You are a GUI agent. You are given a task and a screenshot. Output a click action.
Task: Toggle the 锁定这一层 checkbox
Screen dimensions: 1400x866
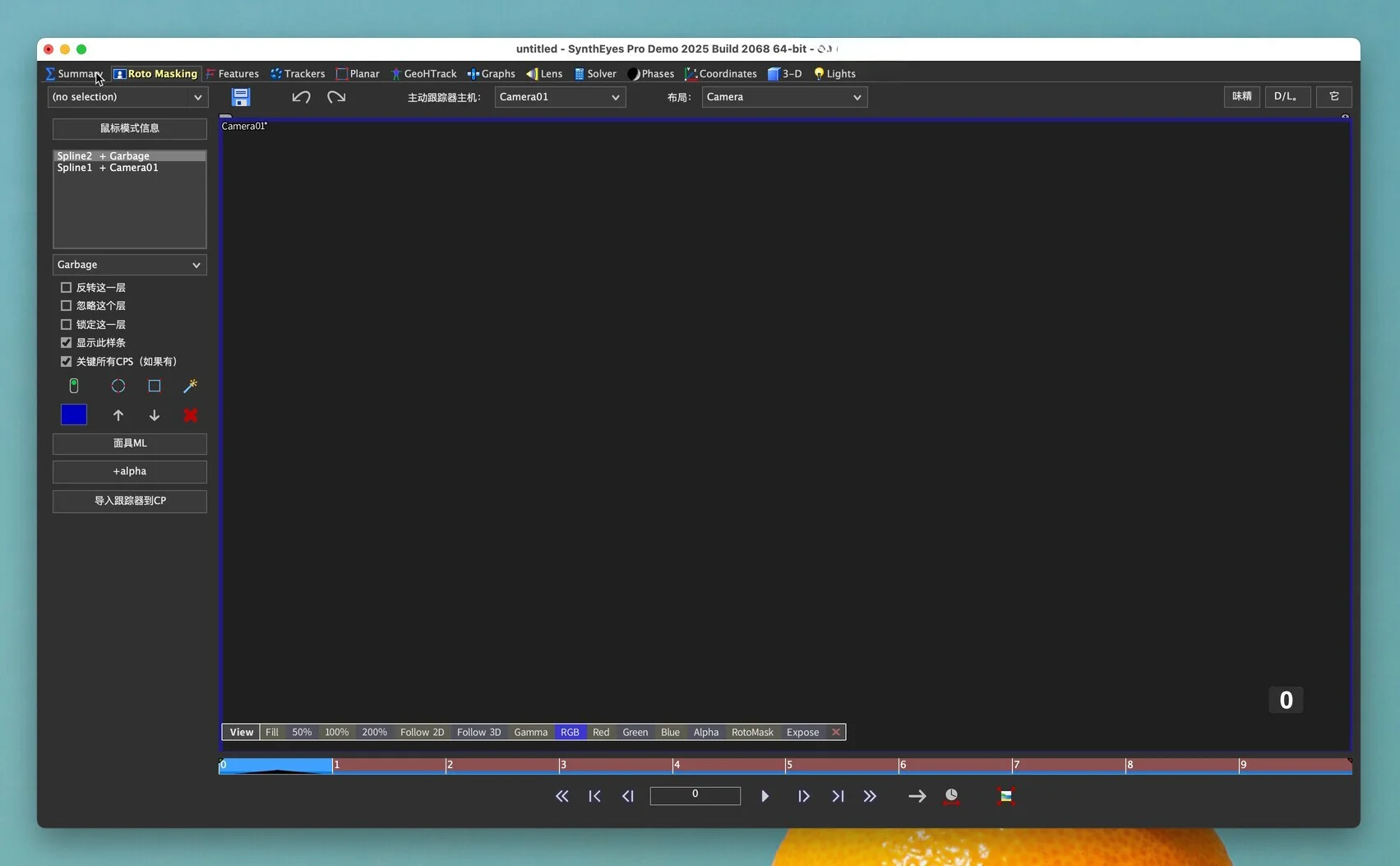click(x=67, y=325)
